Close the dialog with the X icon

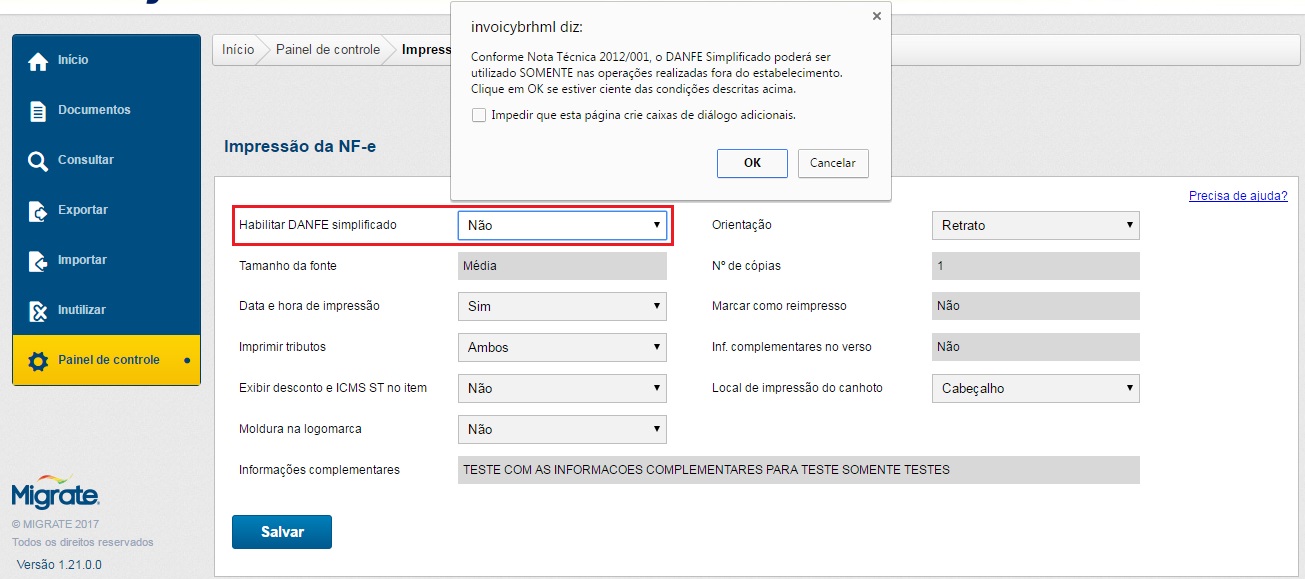point(876,16)
